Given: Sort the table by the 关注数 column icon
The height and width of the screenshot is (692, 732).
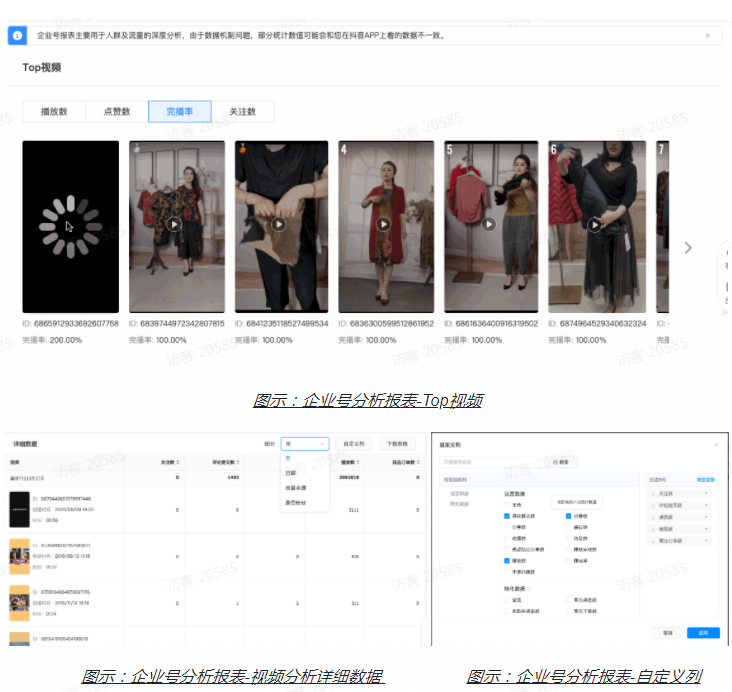Looking at the screenshot, I should click(x=177, y=462).
